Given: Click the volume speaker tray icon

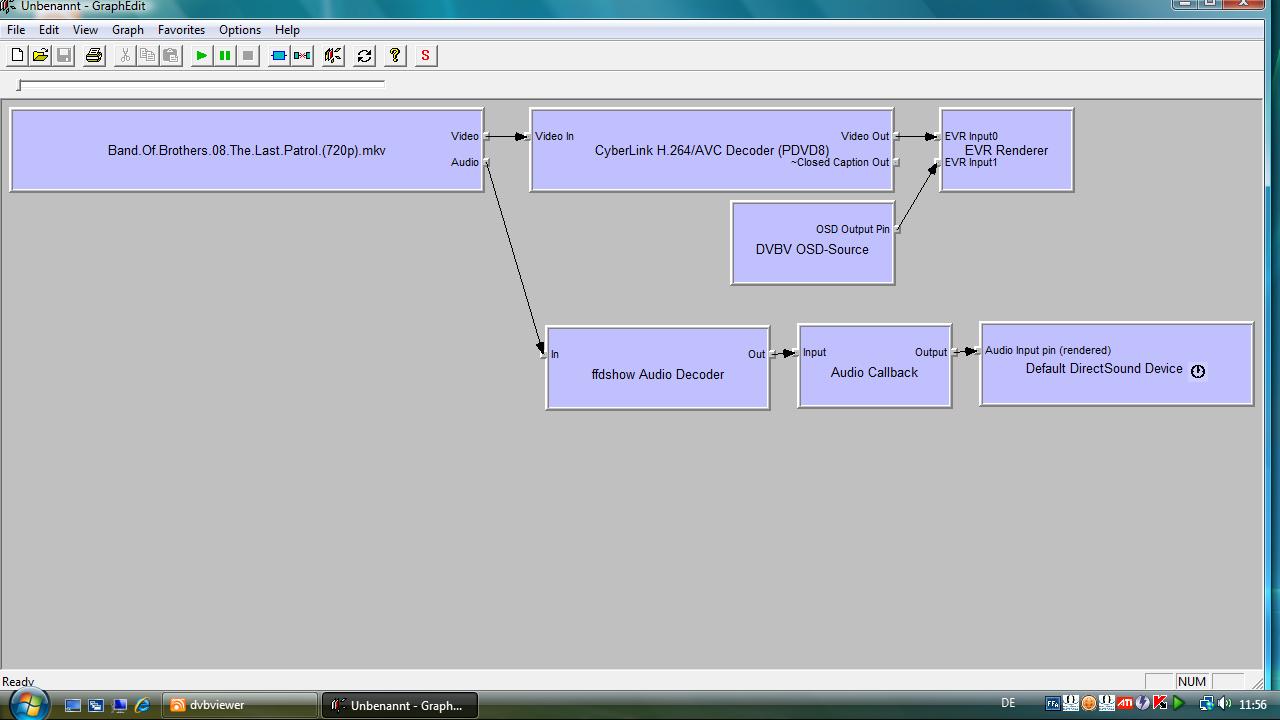Looking at the screenshot, I should (x=1224, y=704).
